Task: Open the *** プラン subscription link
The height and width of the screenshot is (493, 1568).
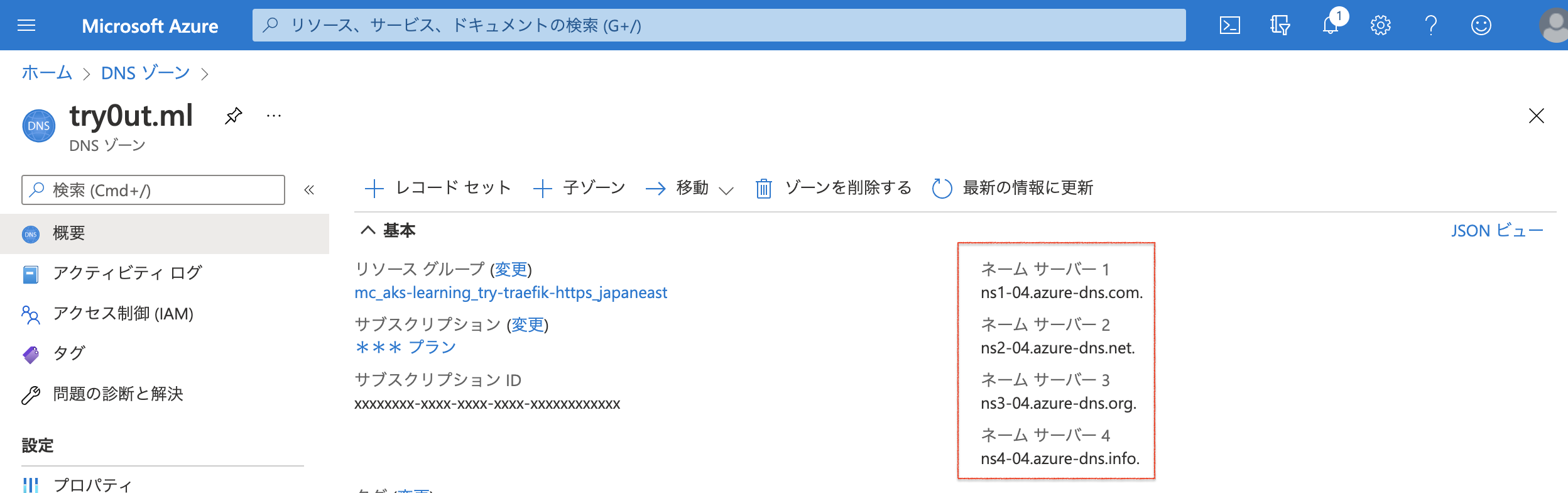Action: (406, 347)
